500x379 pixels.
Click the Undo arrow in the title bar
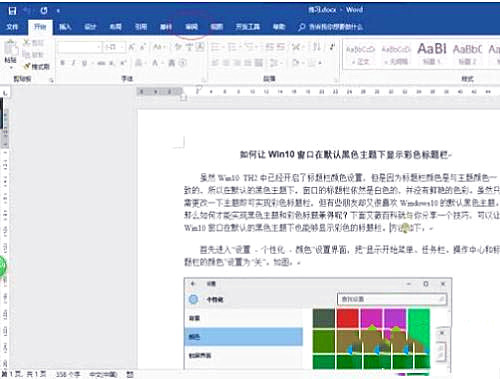click(28, 11)
